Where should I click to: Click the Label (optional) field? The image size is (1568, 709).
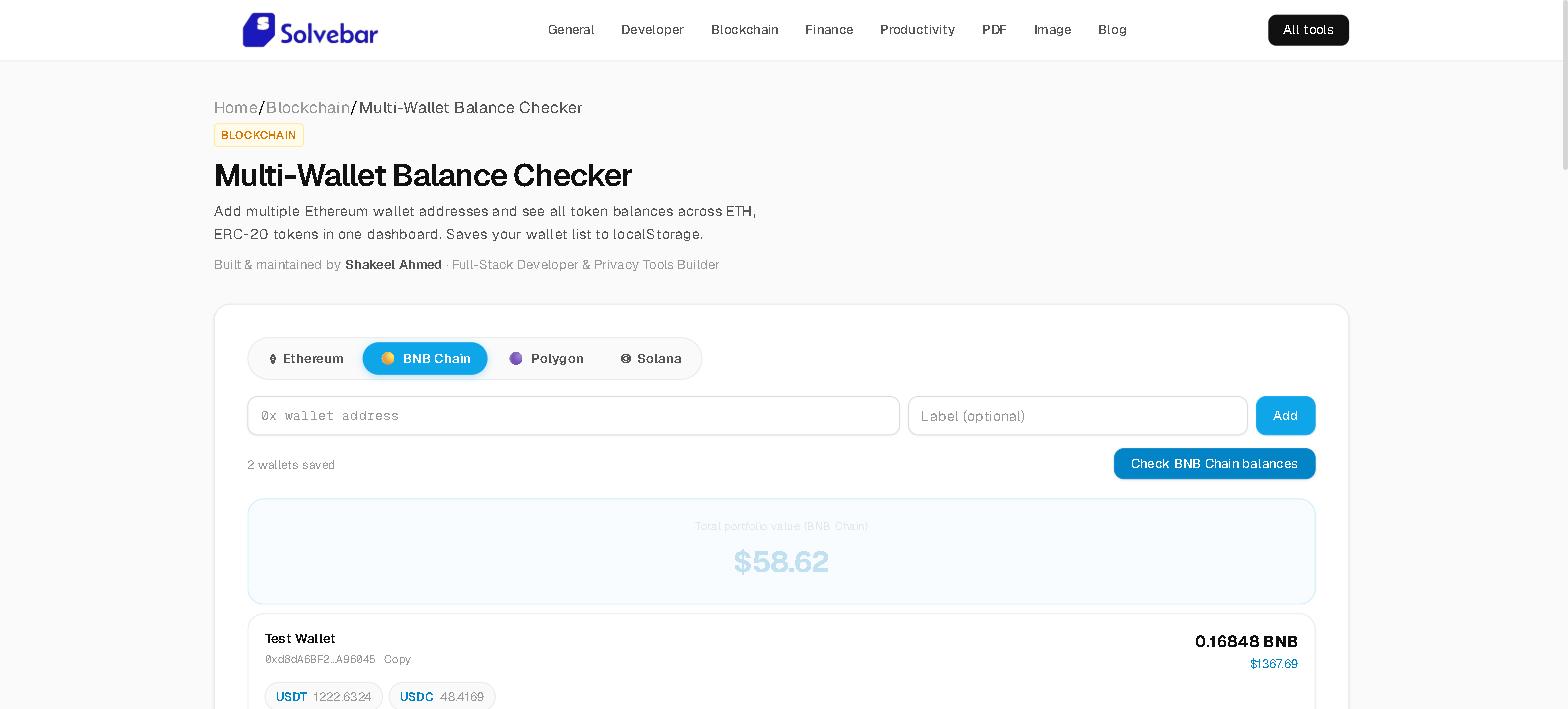coord(1077,416)
